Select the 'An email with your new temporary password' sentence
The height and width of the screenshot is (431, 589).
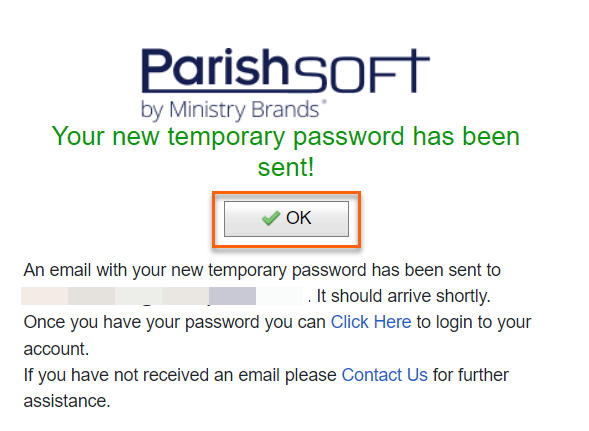point(262,270)
